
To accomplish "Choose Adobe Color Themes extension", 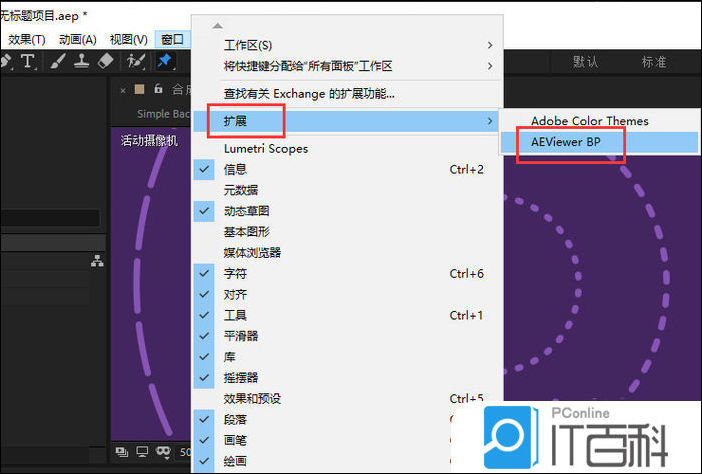I will [600, 121].
